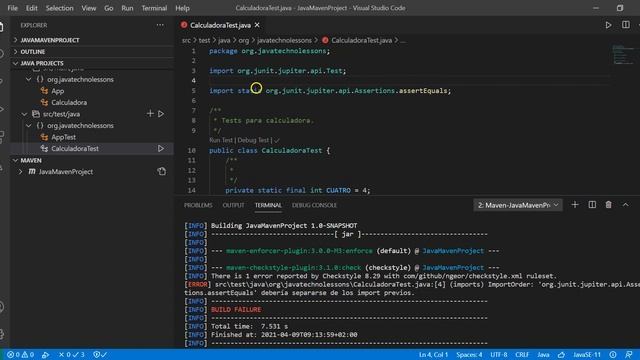Change indentation via Spaces: 4

[469, 354]
